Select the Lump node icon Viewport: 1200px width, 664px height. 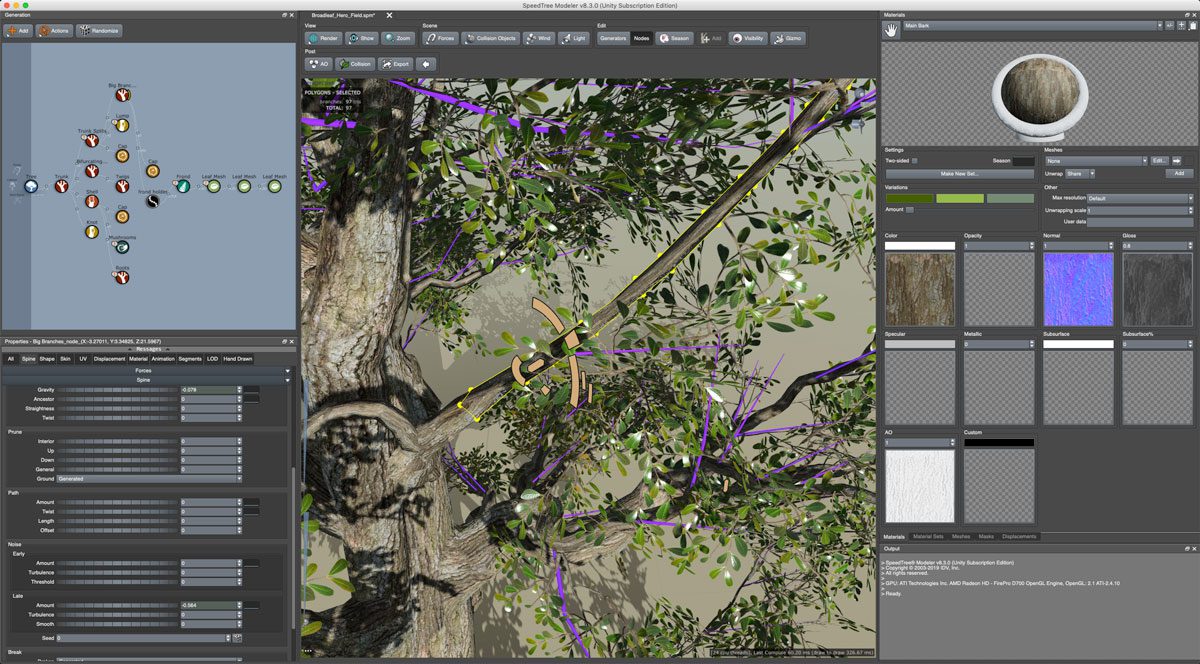[122, 125]
